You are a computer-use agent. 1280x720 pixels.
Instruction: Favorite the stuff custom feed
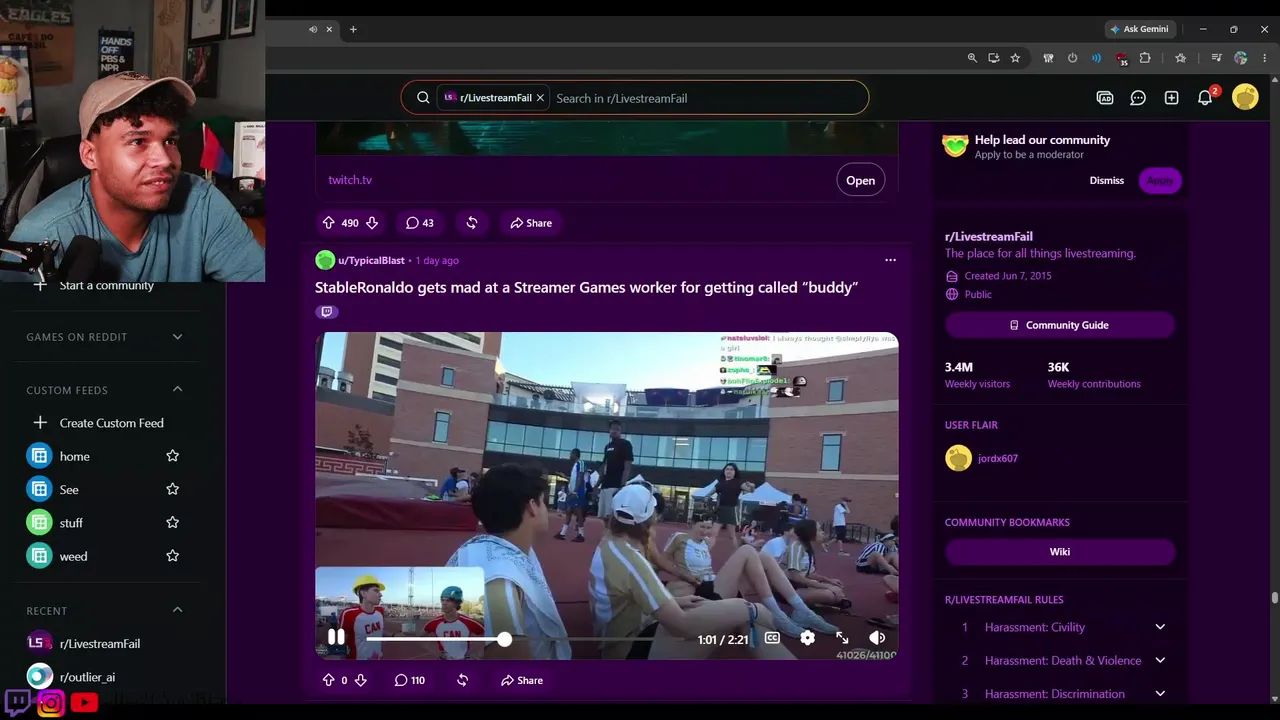point(172,523)
